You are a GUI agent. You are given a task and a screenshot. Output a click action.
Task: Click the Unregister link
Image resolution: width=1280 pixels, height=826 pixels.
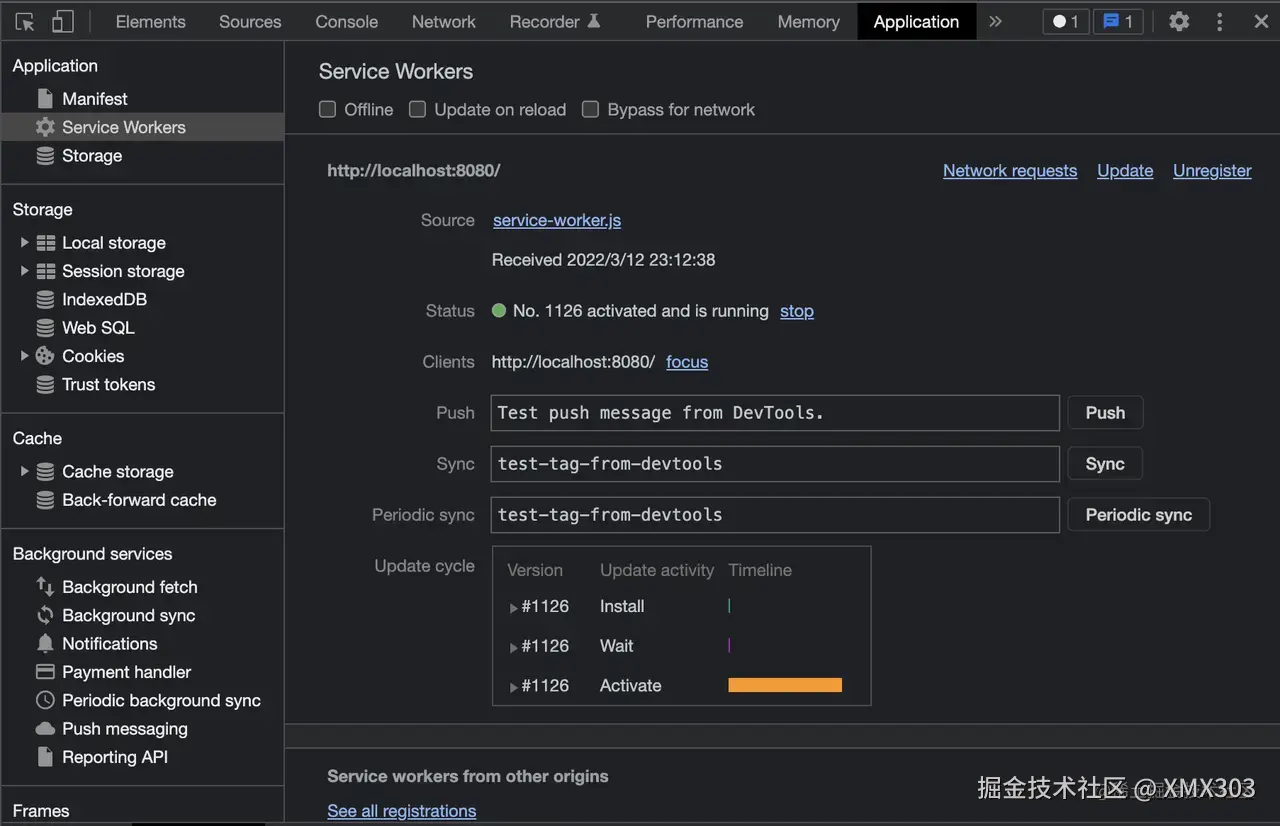click(x=1212, y=171)
